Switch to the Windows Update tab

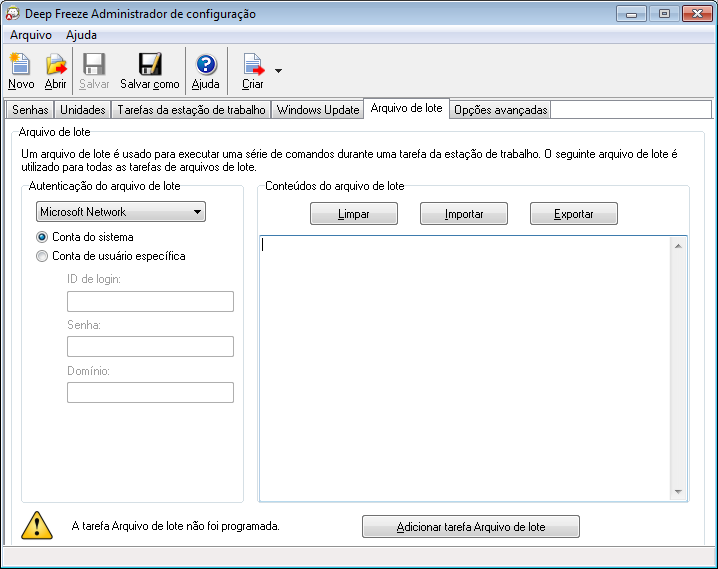coord(318,110)
